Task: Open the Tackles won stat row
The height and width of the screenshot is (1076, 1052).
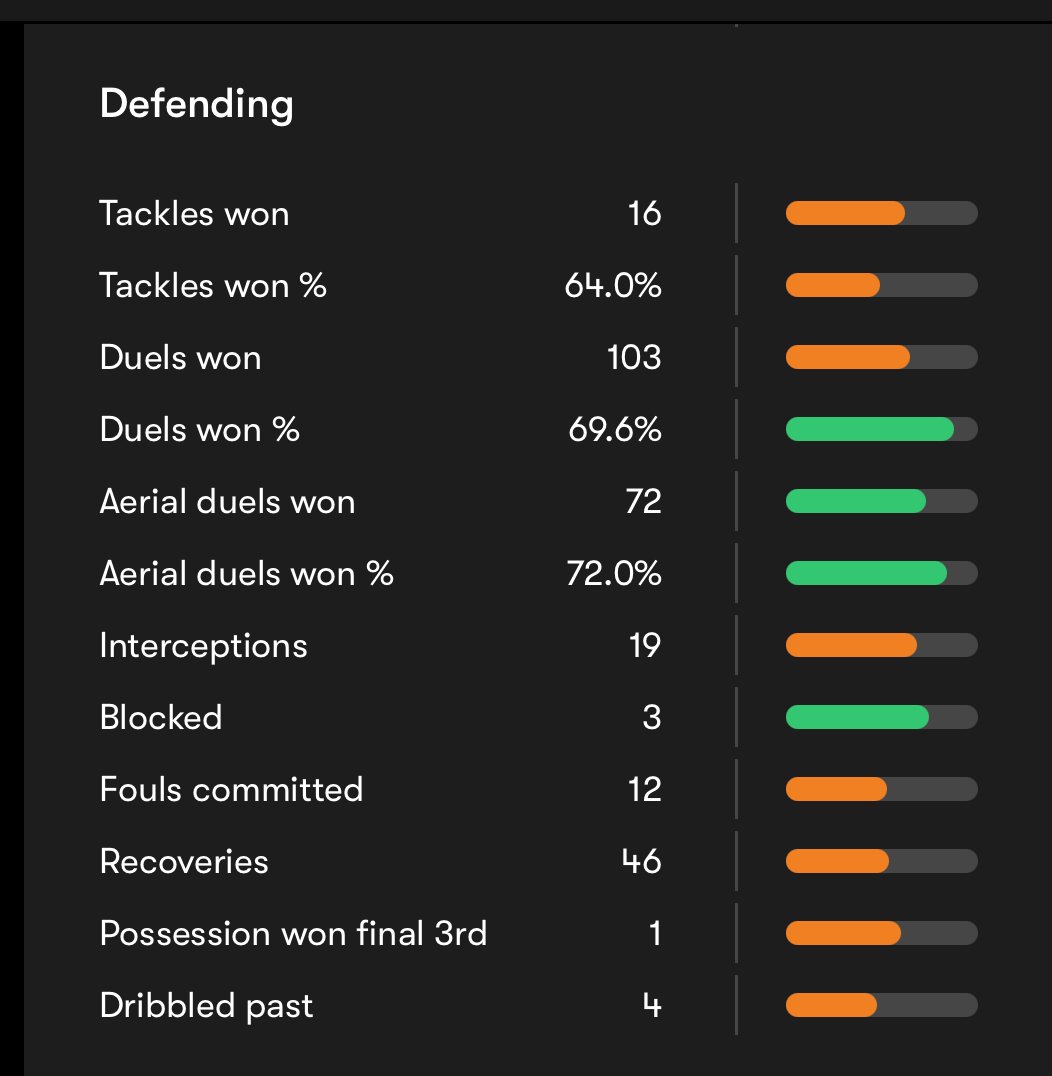Action: pyautogui.click(x=539, y=213)
